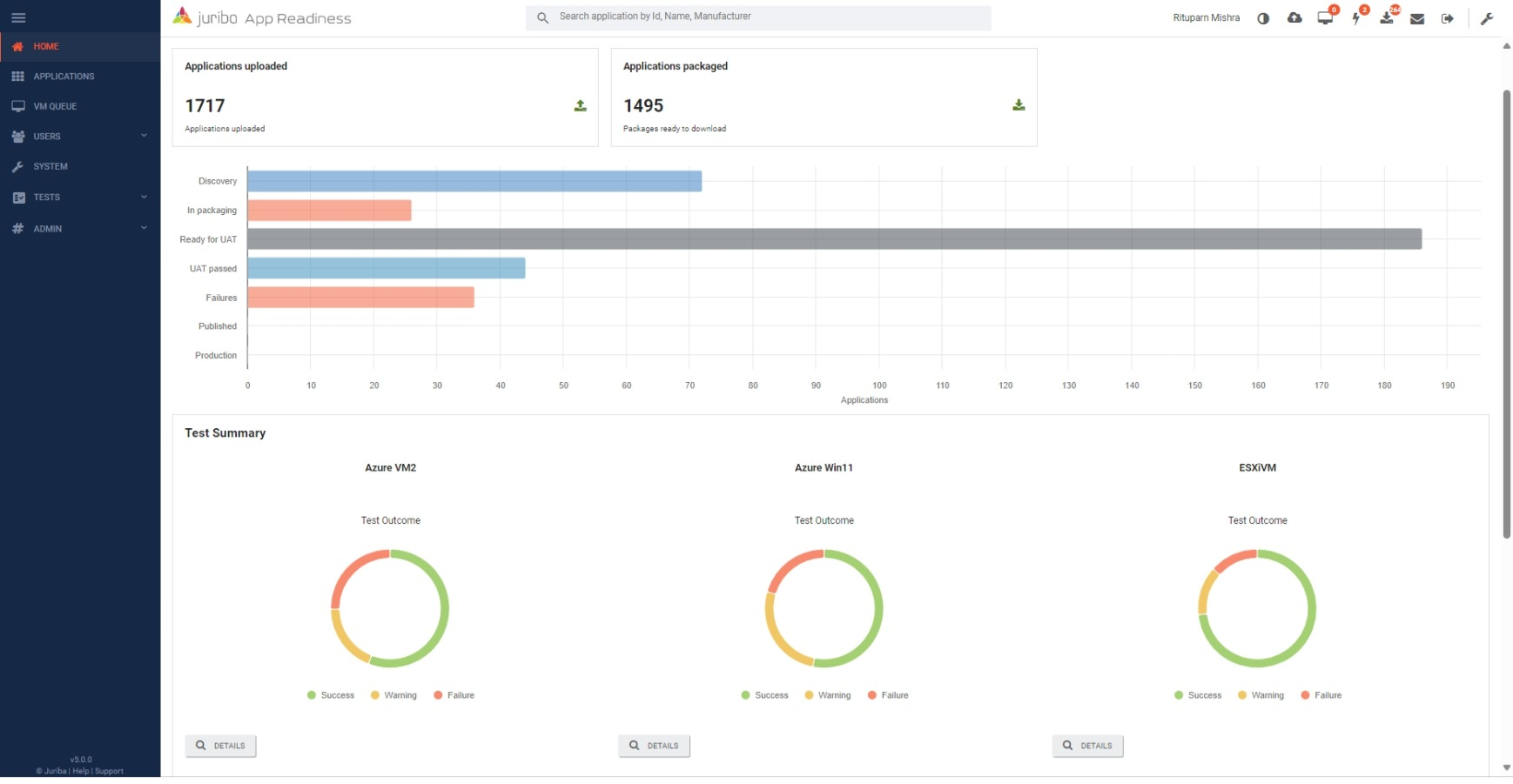
Task: Upload applications via the upload arrow icon
Action: click(x=579, y=105)
